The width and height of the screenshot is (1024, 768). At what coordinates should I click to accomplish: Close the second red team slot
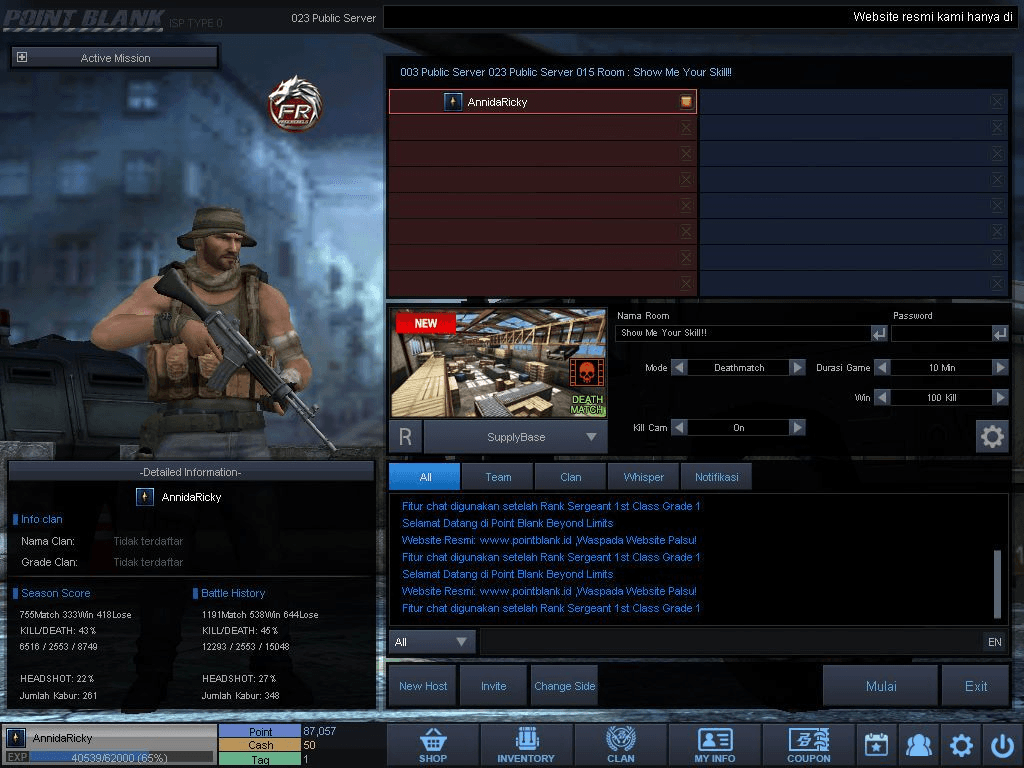tap(686, 128)
